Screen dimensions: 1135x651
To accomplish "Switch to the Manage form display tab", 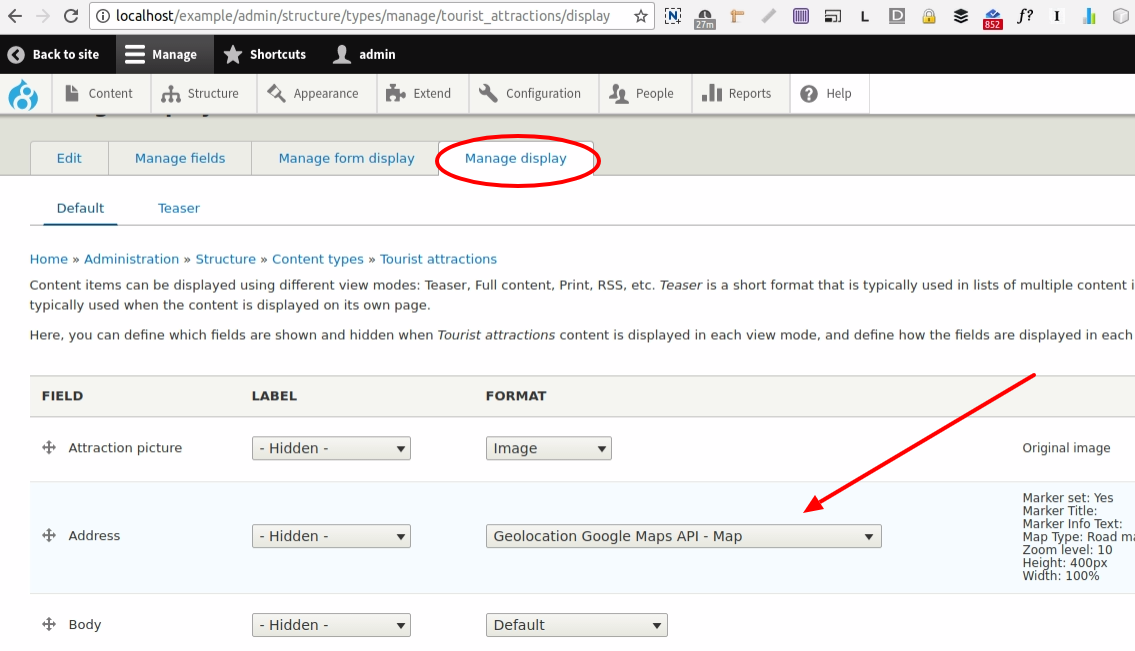I will click(x=346, y=158).
